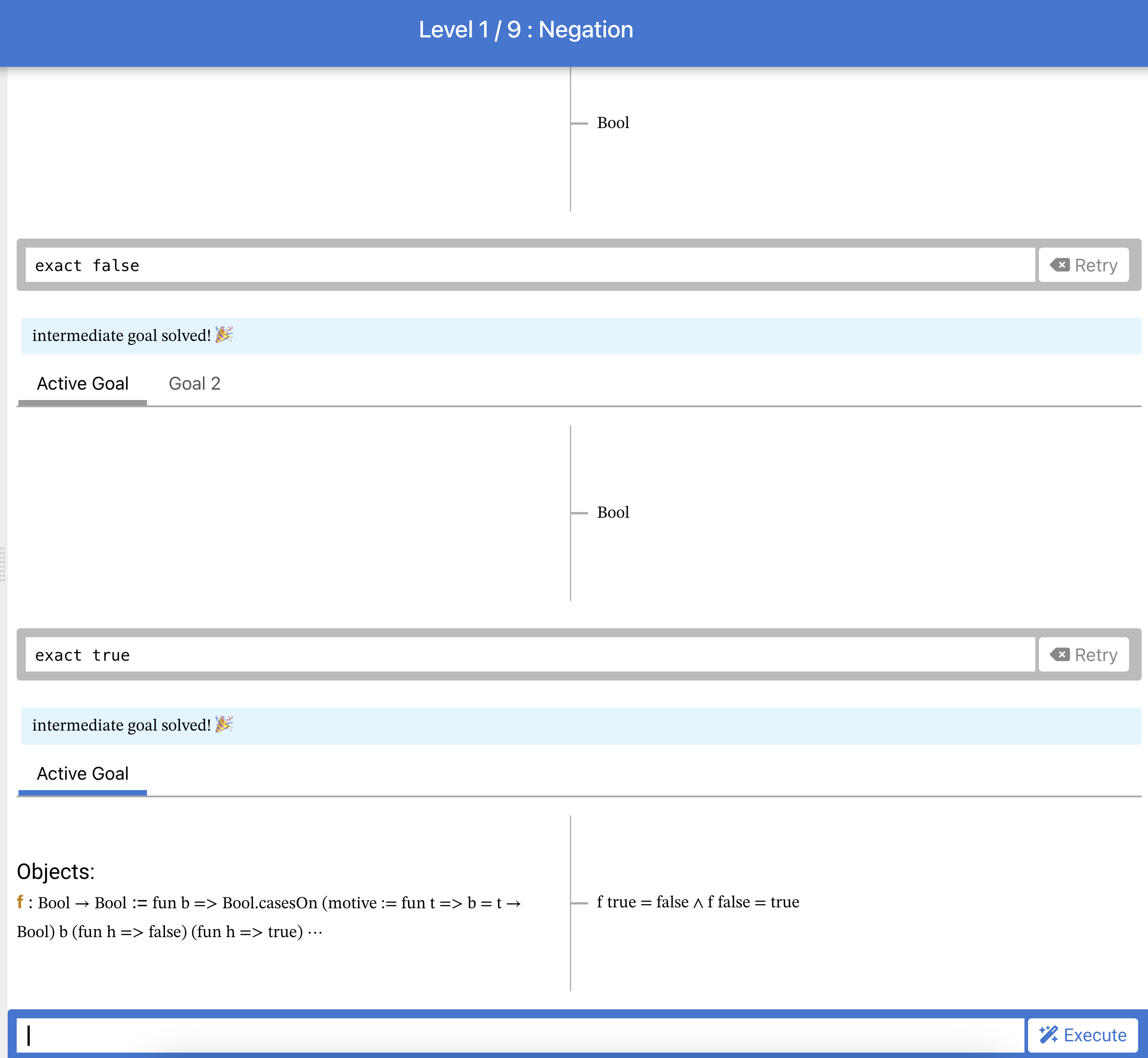Click the 'Level 1 / 9 : Negation' title

point(526,30)
